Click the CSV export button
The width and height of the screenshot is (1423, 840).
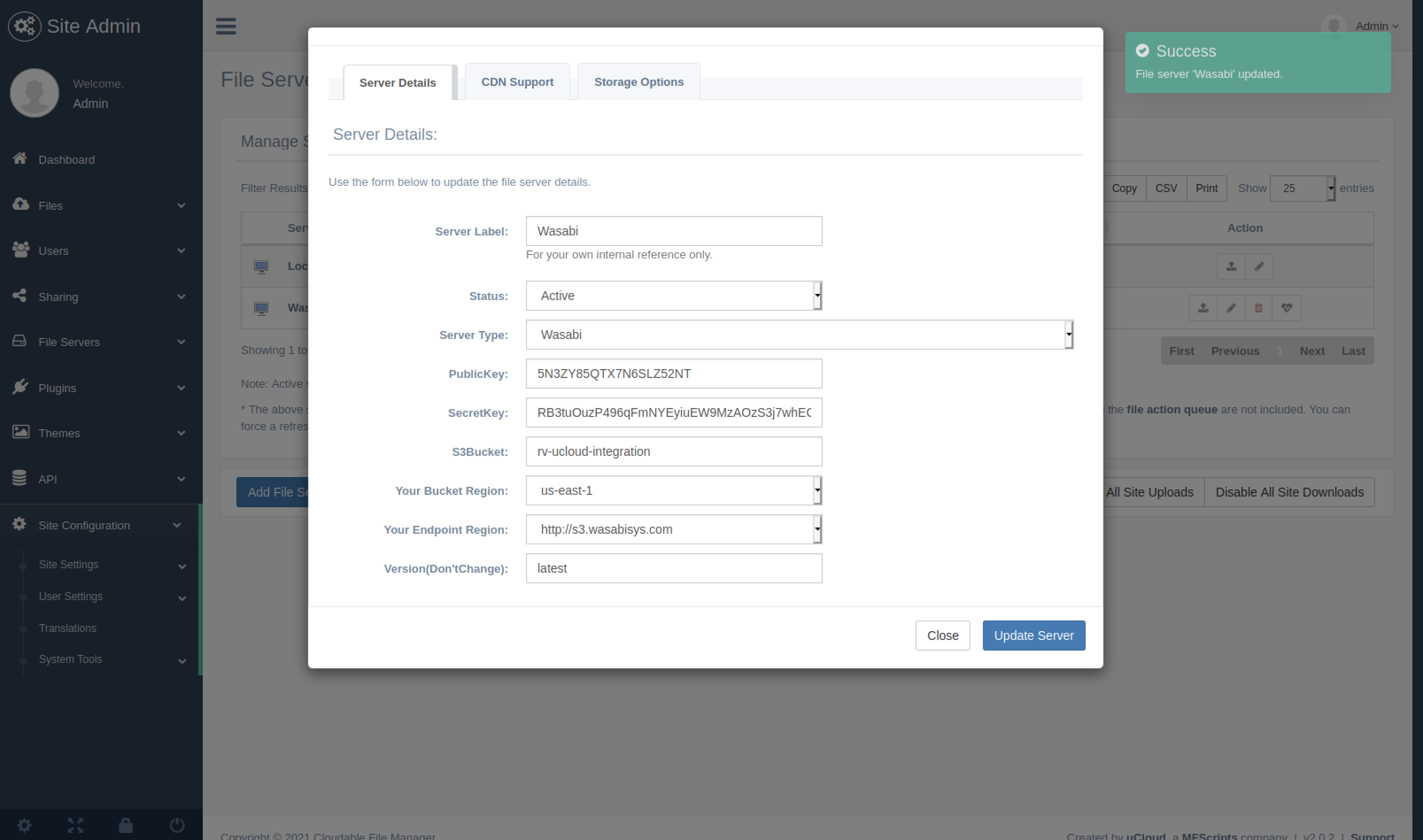[x=1166, y=188]
